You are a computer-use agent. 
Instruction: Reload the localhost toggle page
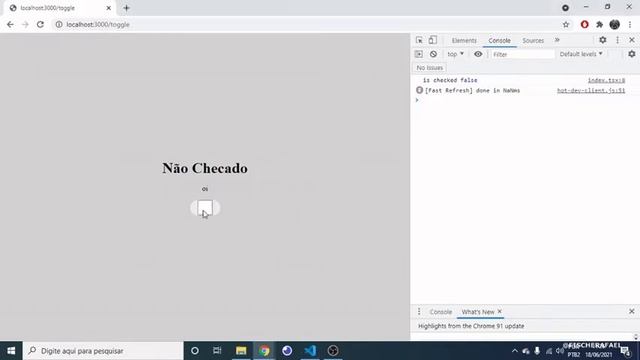click(x=40, y=24)
